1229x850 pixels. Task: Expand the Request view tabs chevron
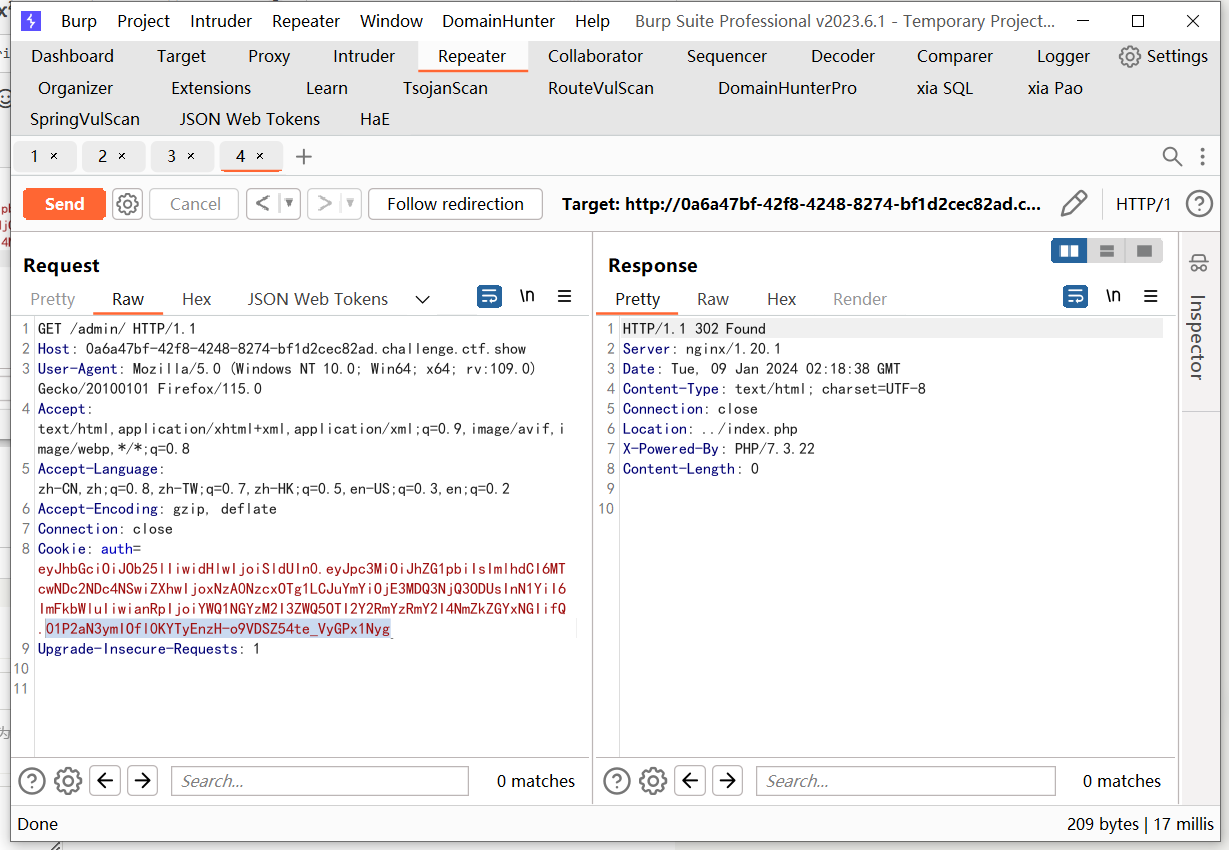click(422, 299)
